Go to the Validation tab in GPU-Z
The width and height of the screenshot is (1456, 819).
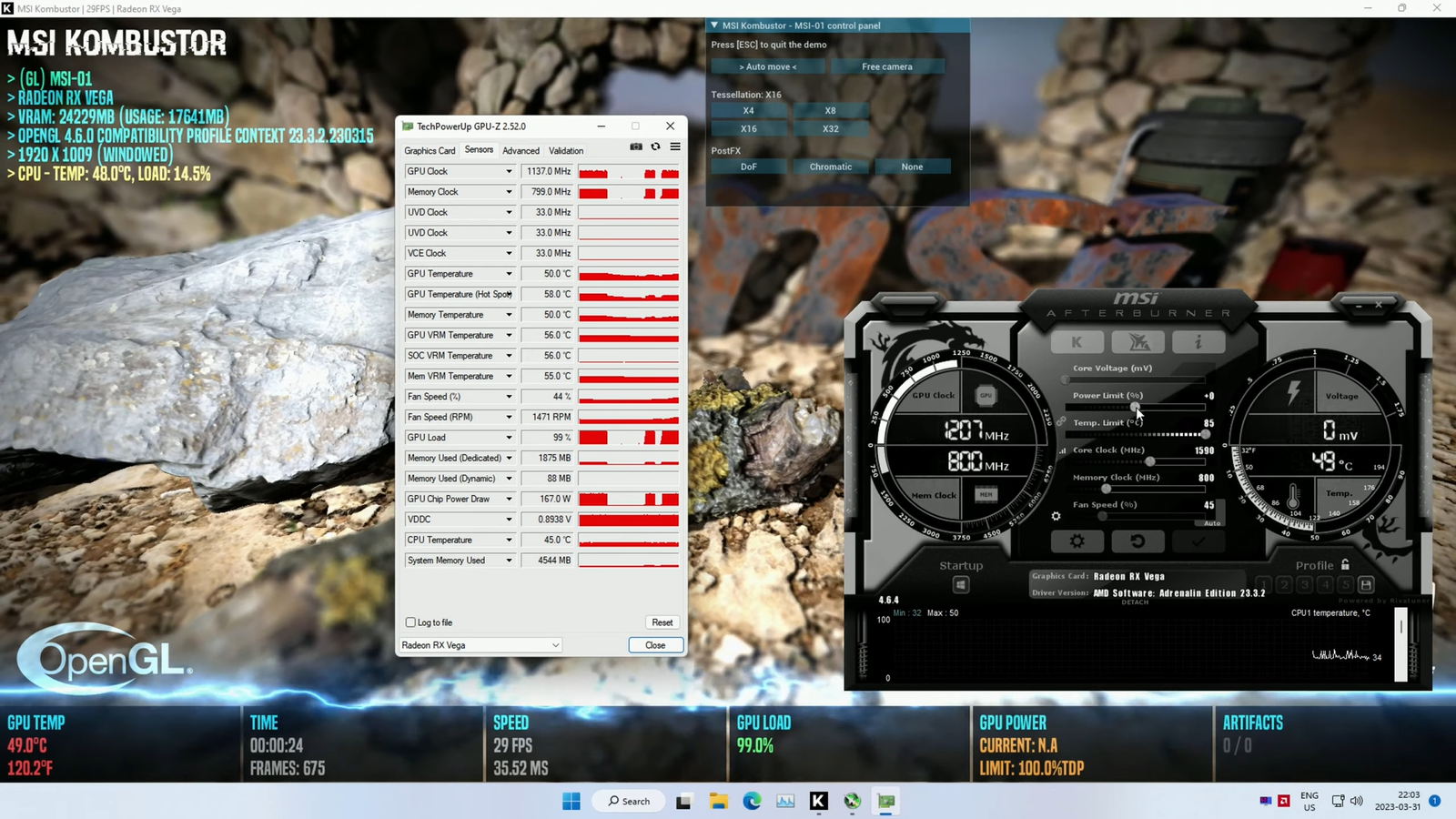(x=566, y=151)
